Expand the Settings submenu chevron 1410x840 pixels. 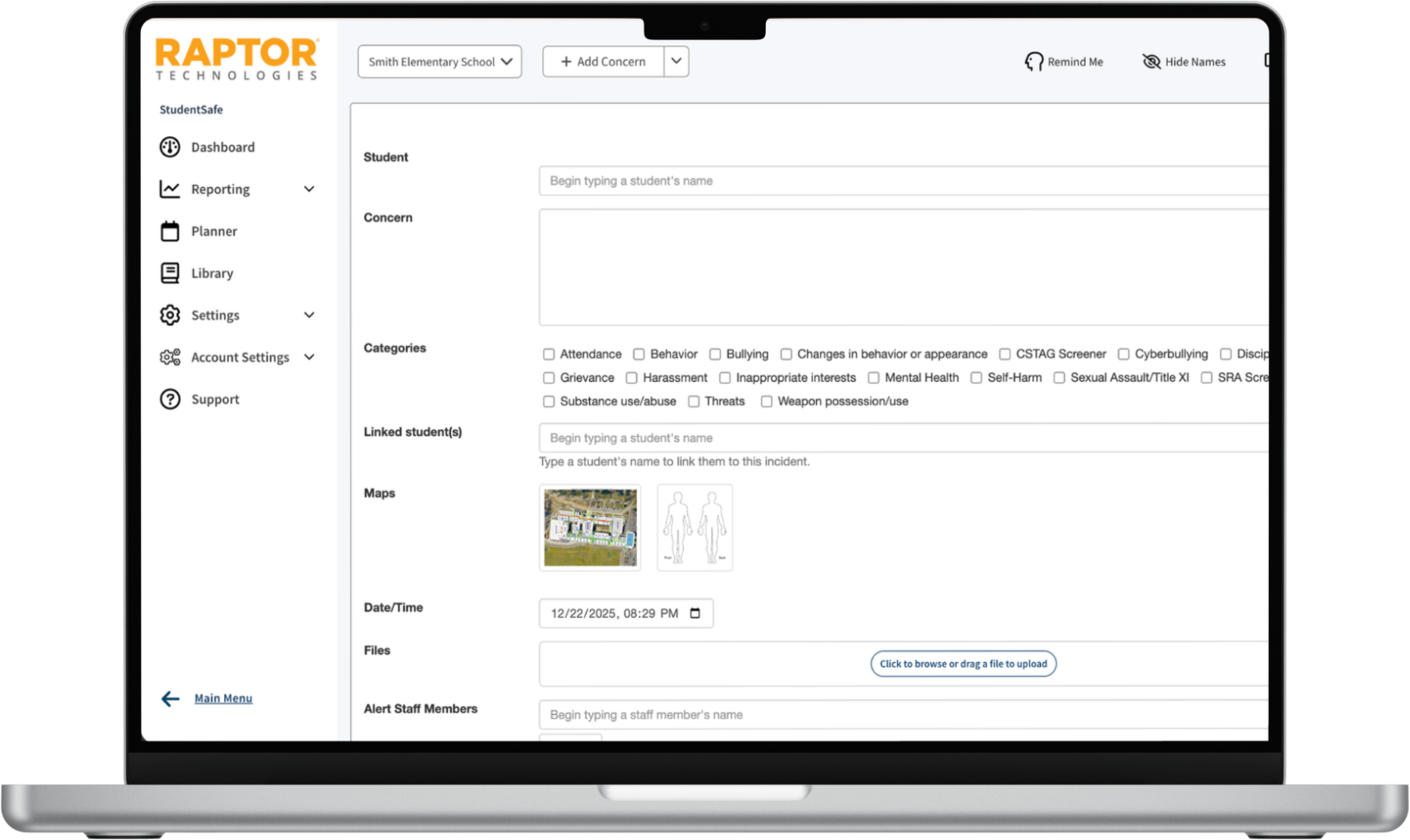(x=309, y=315)
